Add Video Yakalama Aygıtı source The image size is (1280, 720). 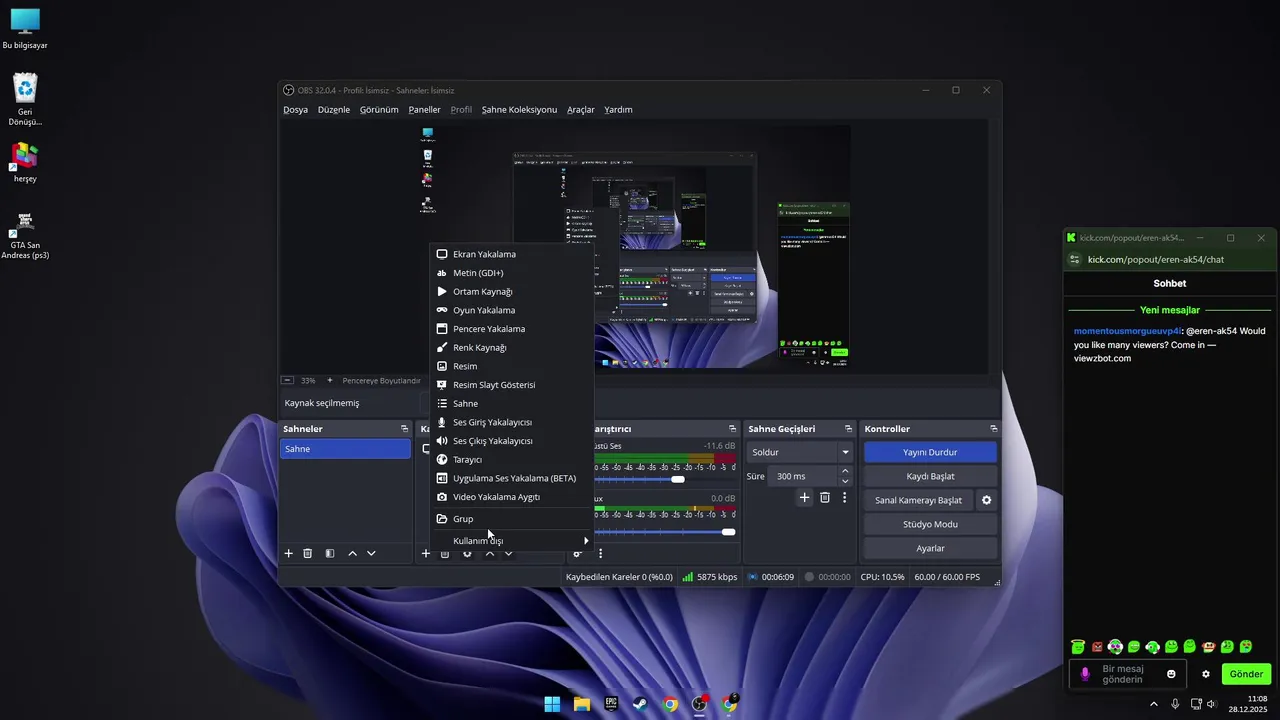click(x=512, y=497)
